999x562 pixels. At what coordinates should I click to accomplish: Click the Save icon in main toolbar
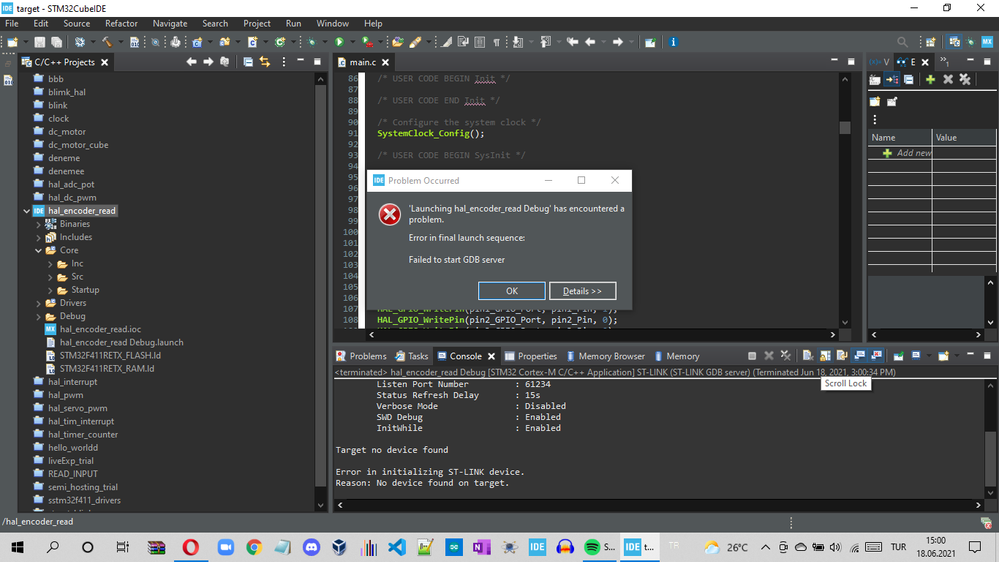point(40,42)
